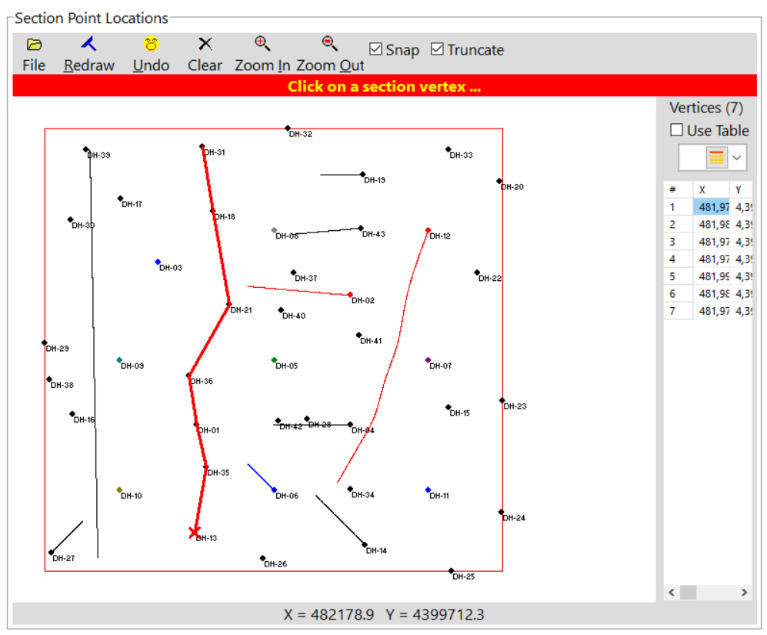Image resolution: width=767 pixels, height=635 pixels.
Task: Select vertex row 1 X value
Action: coord(713,207)
